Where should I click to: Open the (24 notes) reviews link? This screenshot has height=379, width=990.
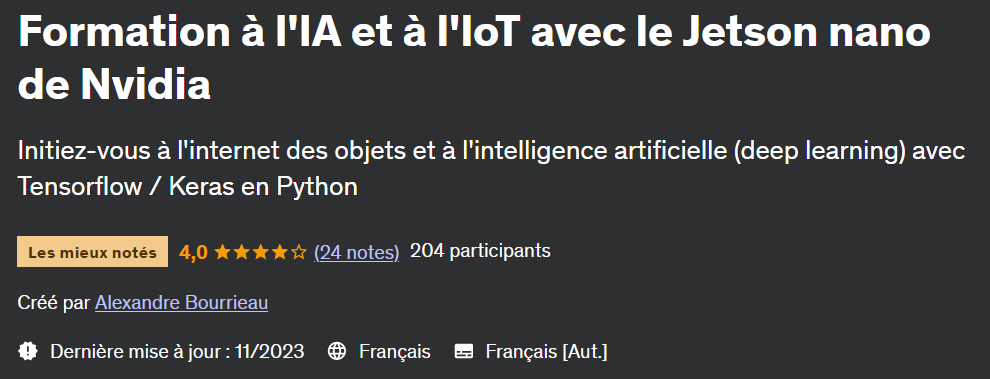point(356,253)
